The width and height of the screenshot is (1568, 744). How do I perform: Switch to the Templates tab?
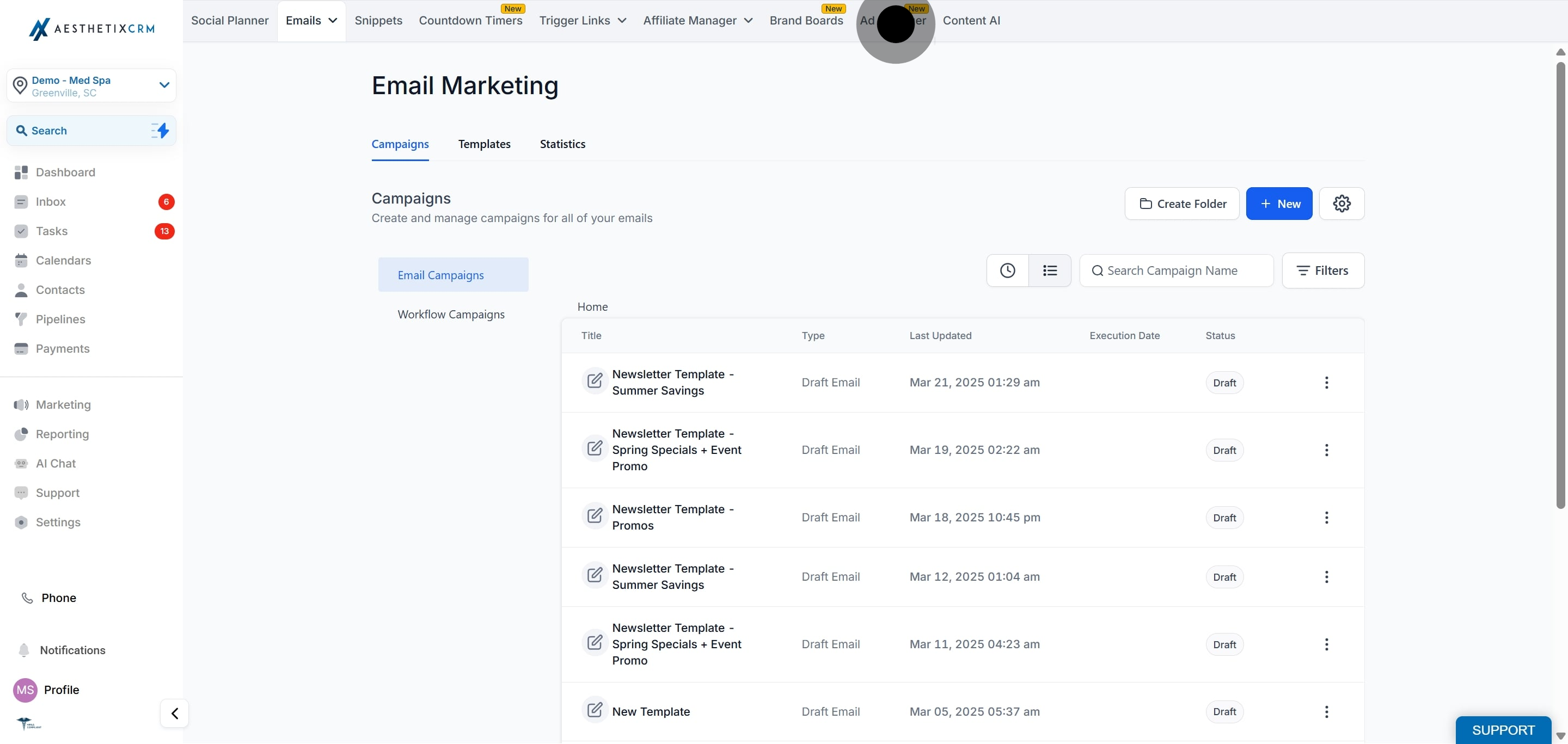[x=484, y=144]
